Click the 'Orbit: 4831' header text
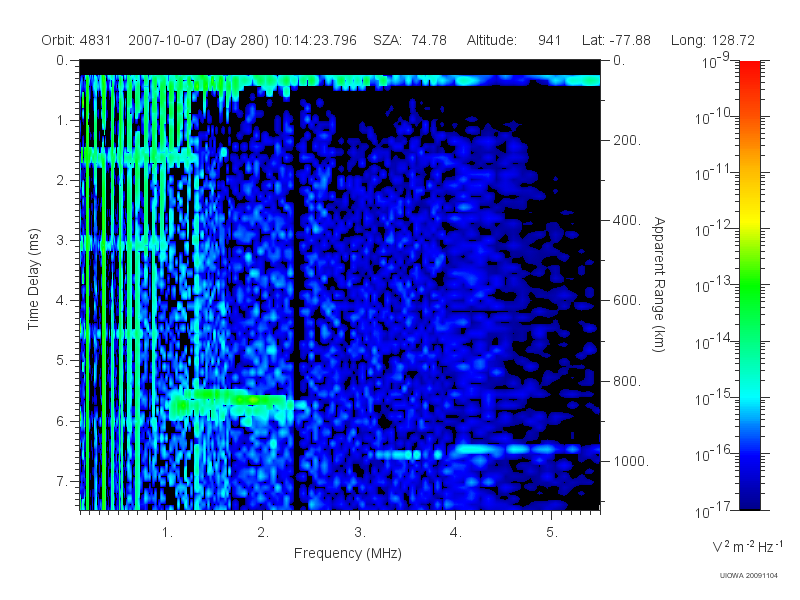 (x=76, y=40)
